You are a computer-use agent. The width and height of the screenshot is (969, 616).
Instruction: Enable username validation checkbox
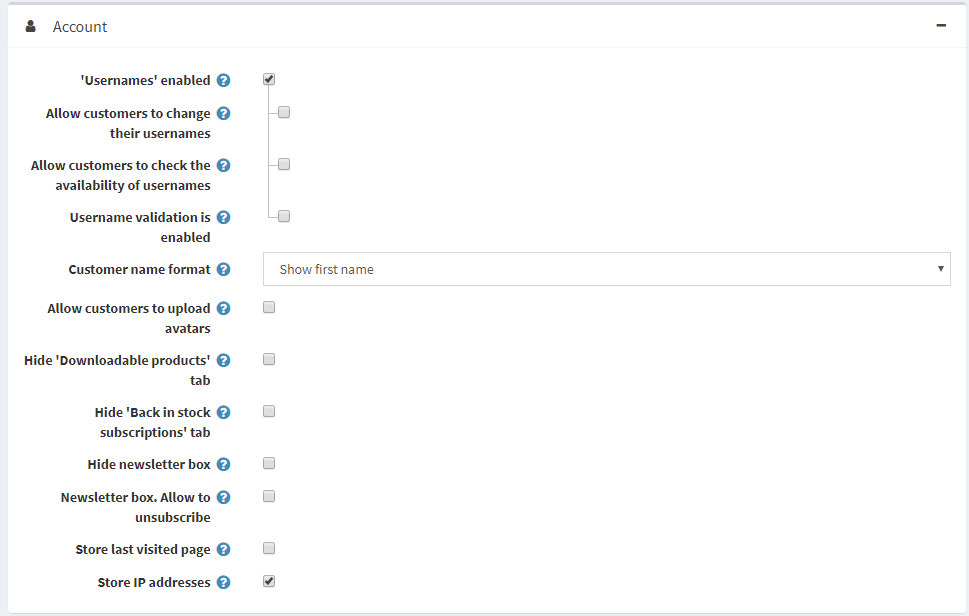click(x=284, y=216)
